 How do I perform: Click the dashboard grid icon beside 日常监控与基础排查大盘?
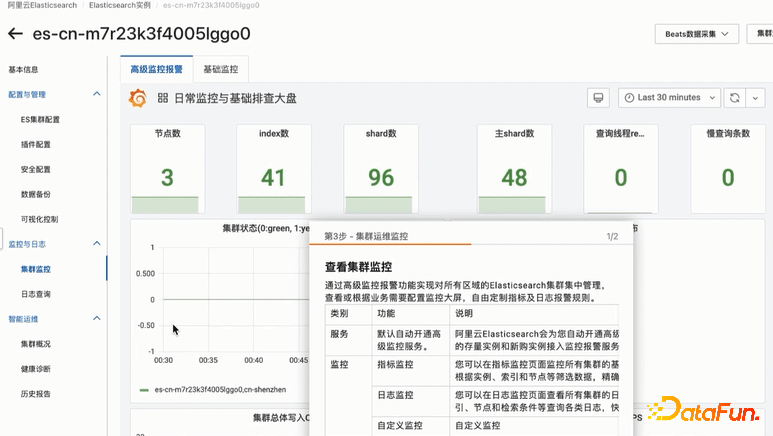click(x=163, y=98)
